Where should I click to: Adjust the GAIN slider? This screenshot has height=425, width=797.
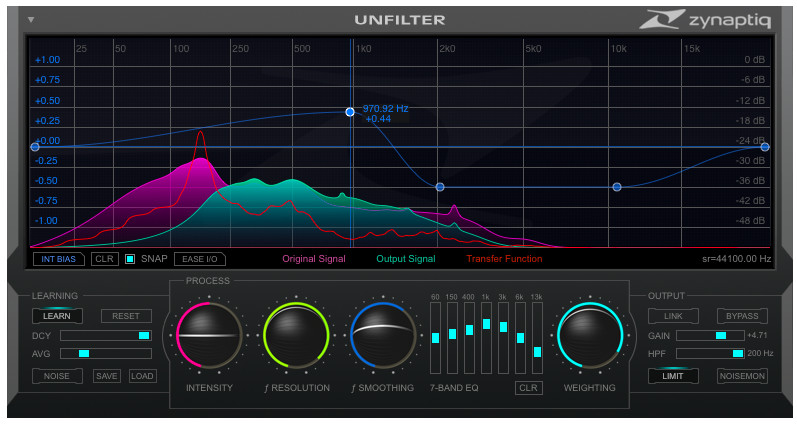click(x=710, y=336)
